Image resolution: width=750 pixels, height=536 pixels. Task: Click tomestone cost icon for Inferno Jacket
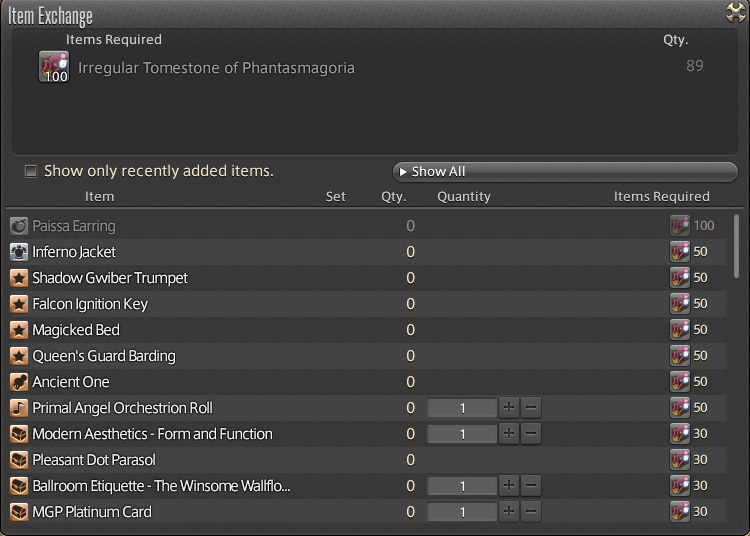tap(680, 252)
